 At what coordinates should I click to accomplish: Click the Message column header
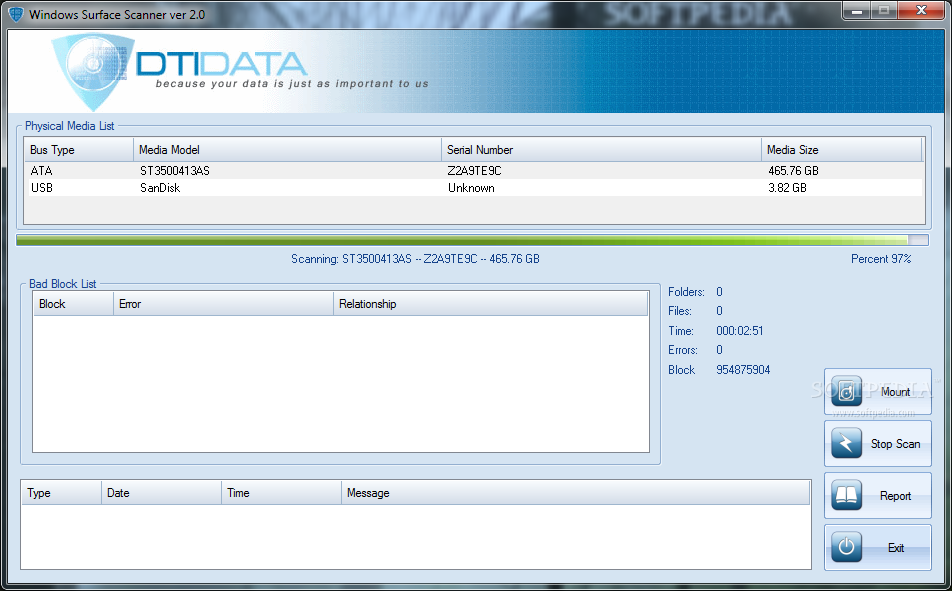(x=576, y=493)
